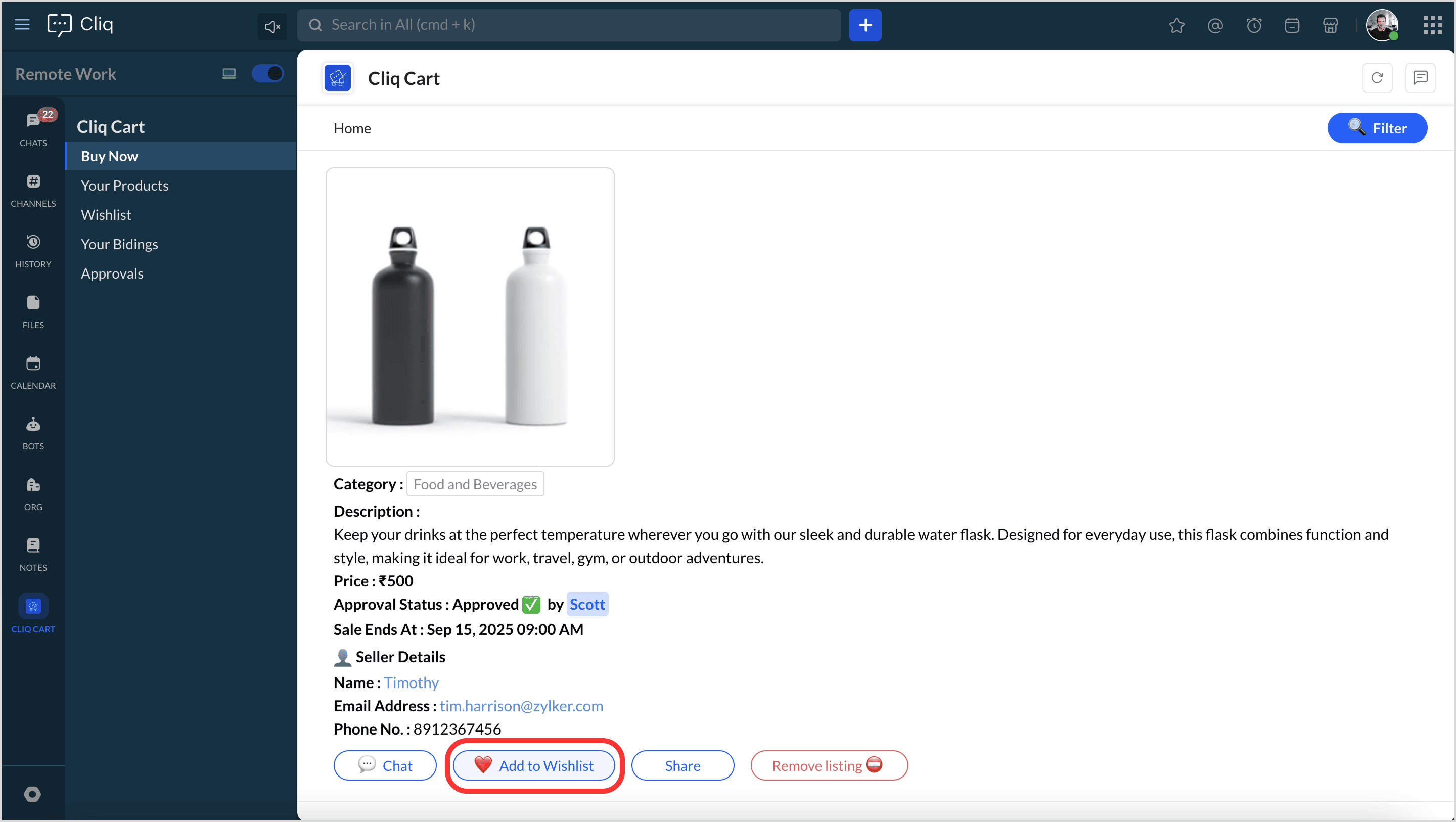Open the hamburger menu
Viewport: 1456px width, 822px height.
(22, 24)
